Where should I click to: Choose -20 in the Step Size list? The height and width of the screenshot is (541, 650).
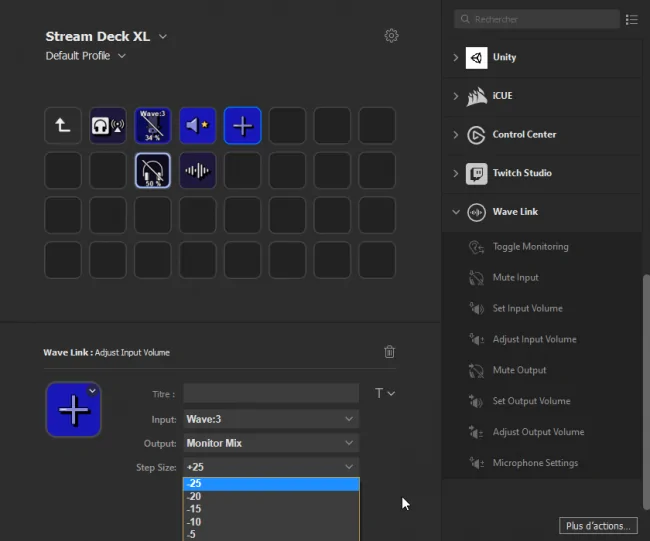pyautogui.click(x=271, y=496)
